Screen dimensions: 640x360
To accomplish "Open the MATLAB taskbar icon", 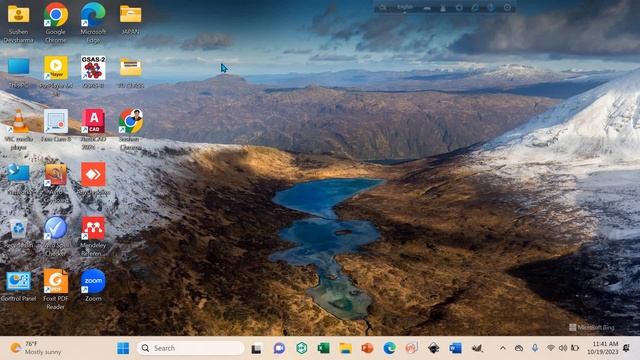I will [x=477, y=348].
